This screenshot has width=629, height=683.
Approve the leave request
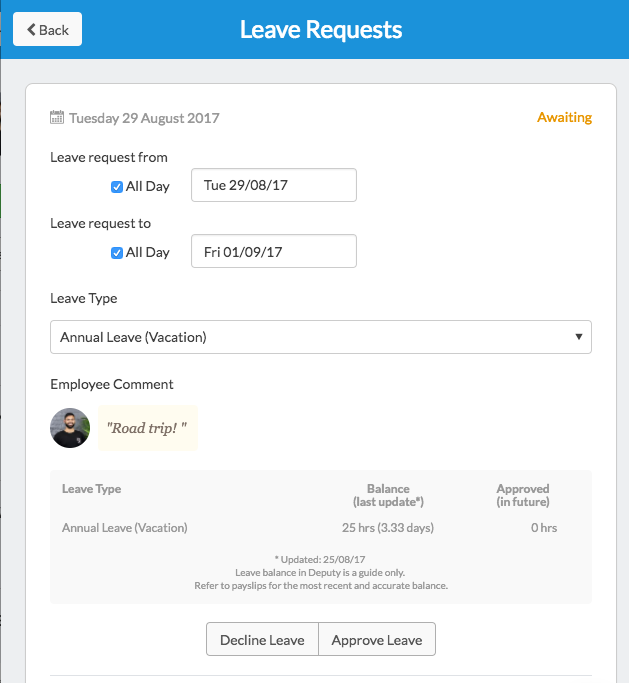click(377, 640)
